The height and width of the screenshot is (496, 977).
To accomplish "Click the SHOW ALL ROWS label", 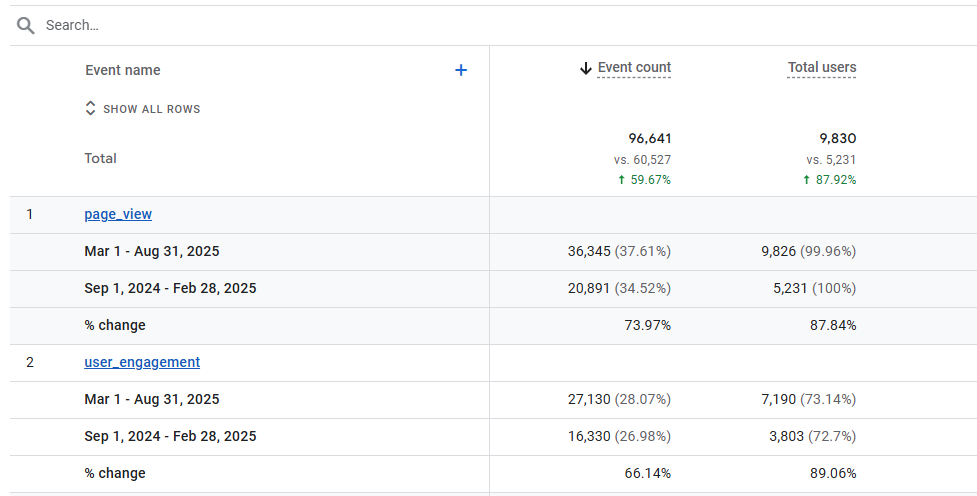I will click(x=151, y=109).
